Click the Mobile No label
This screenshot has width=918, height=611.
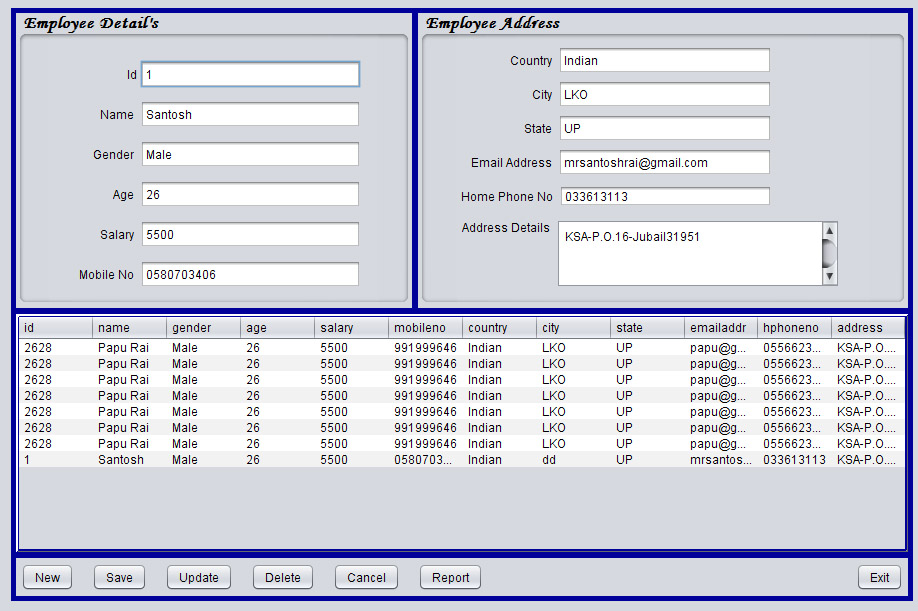click(106, 274)
